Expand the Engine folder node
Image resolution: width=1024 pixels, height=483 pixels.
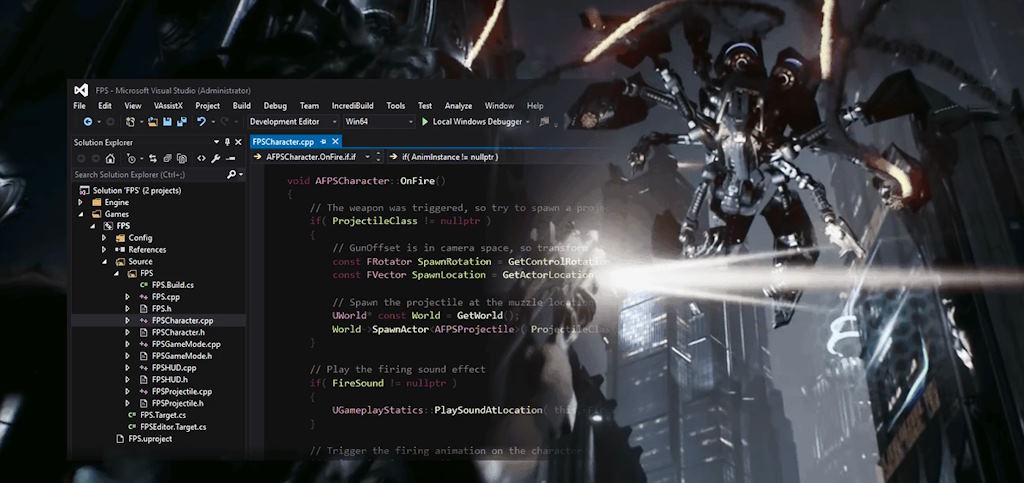click(x=81, y=202)
